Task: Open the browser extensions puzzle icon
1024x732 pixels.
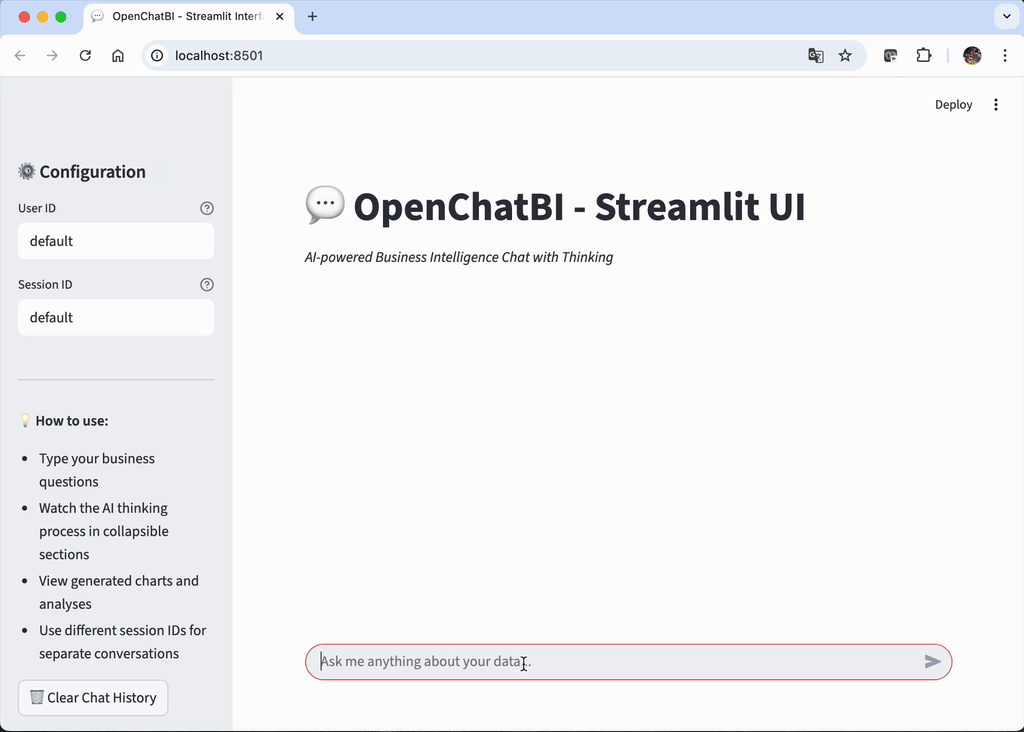Action: coord(923,56)
